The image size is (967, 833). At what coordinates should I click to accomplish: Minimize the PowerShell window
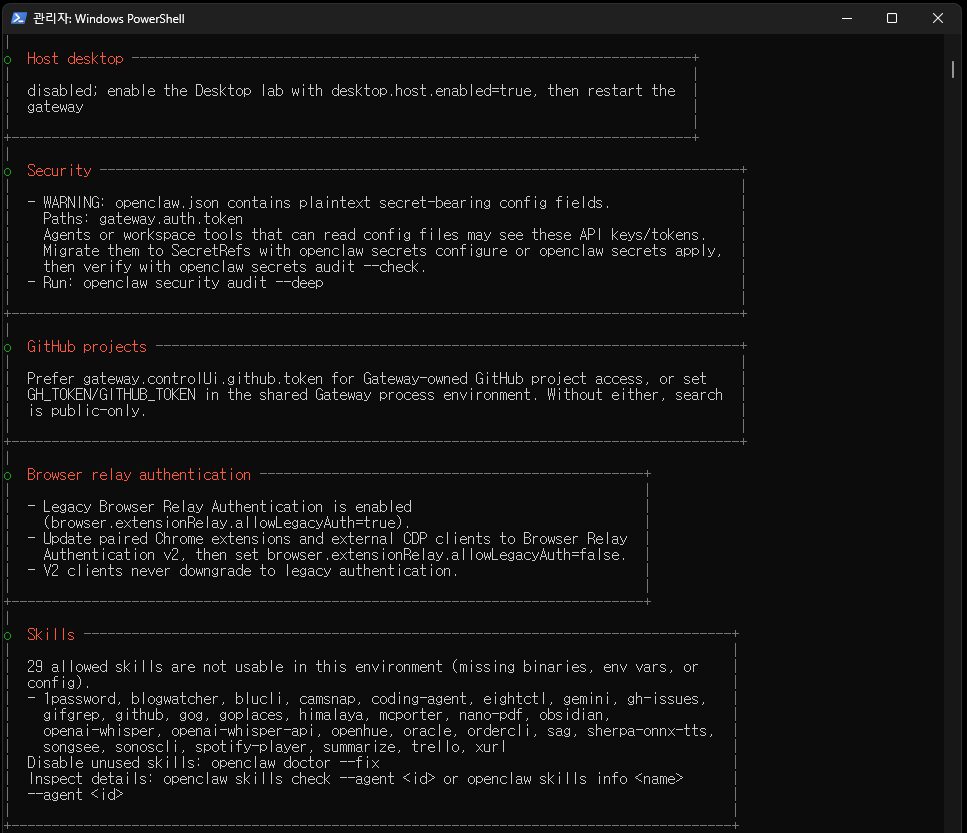click(847, 18)
